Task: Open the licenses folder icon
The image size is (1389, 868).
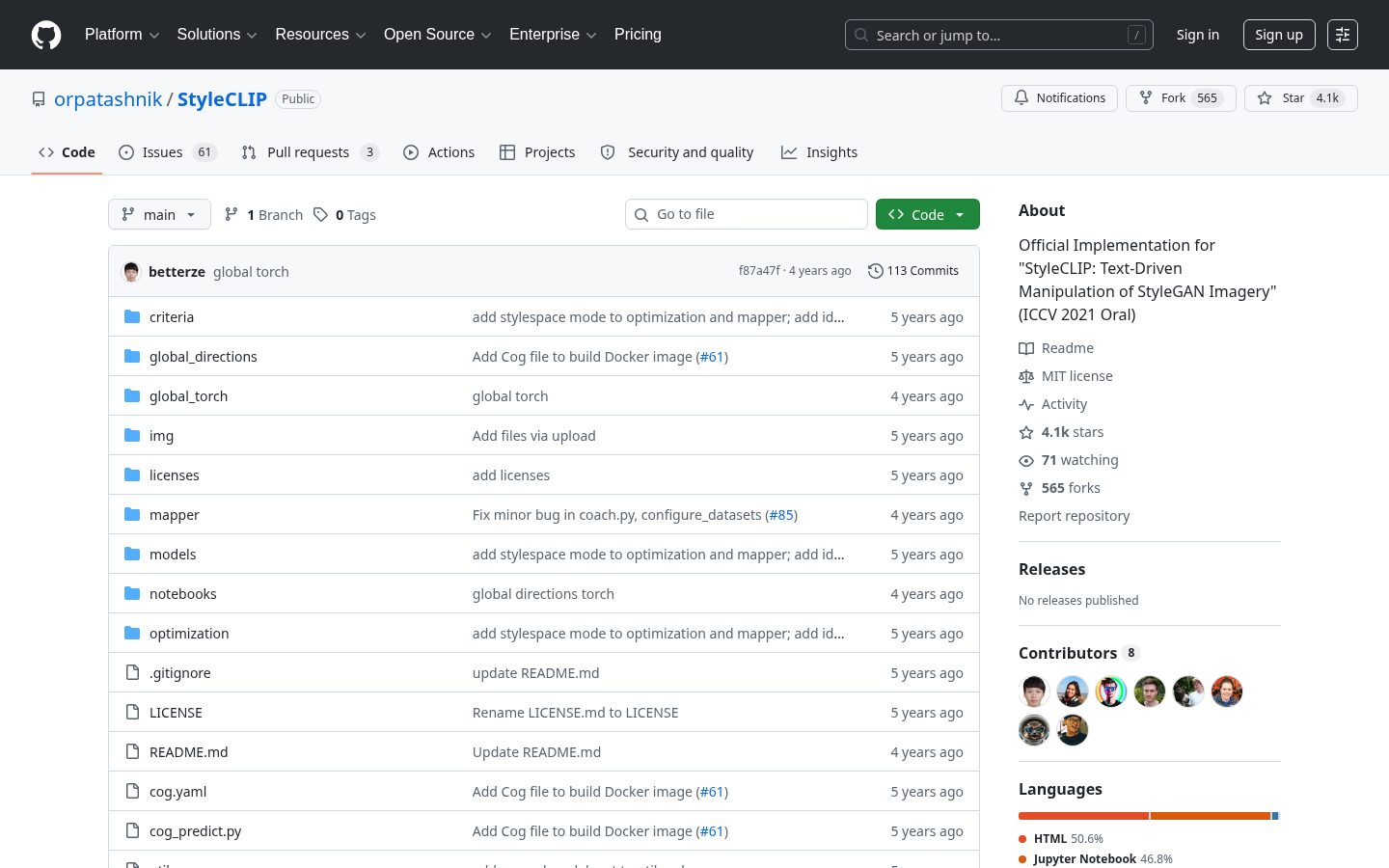Action: (x=132, y=475)
